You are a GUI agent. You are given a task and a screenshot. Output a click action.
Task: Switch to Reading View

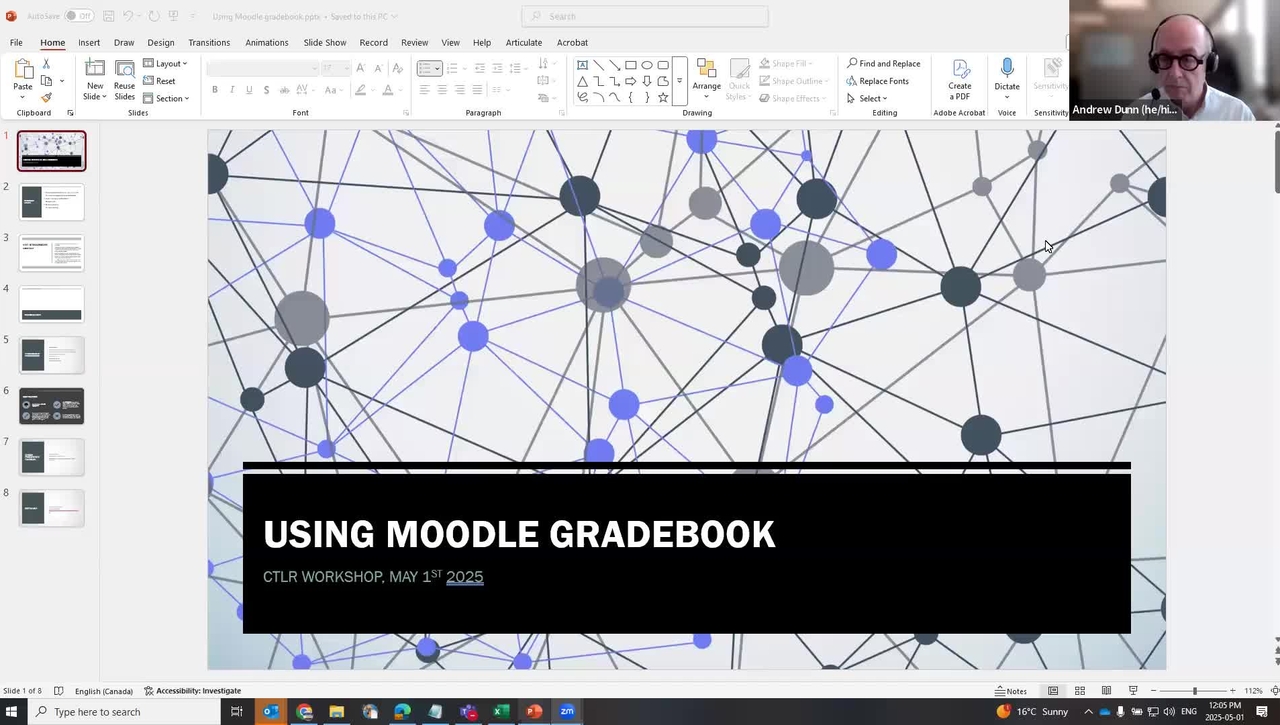pos(1106,691)
